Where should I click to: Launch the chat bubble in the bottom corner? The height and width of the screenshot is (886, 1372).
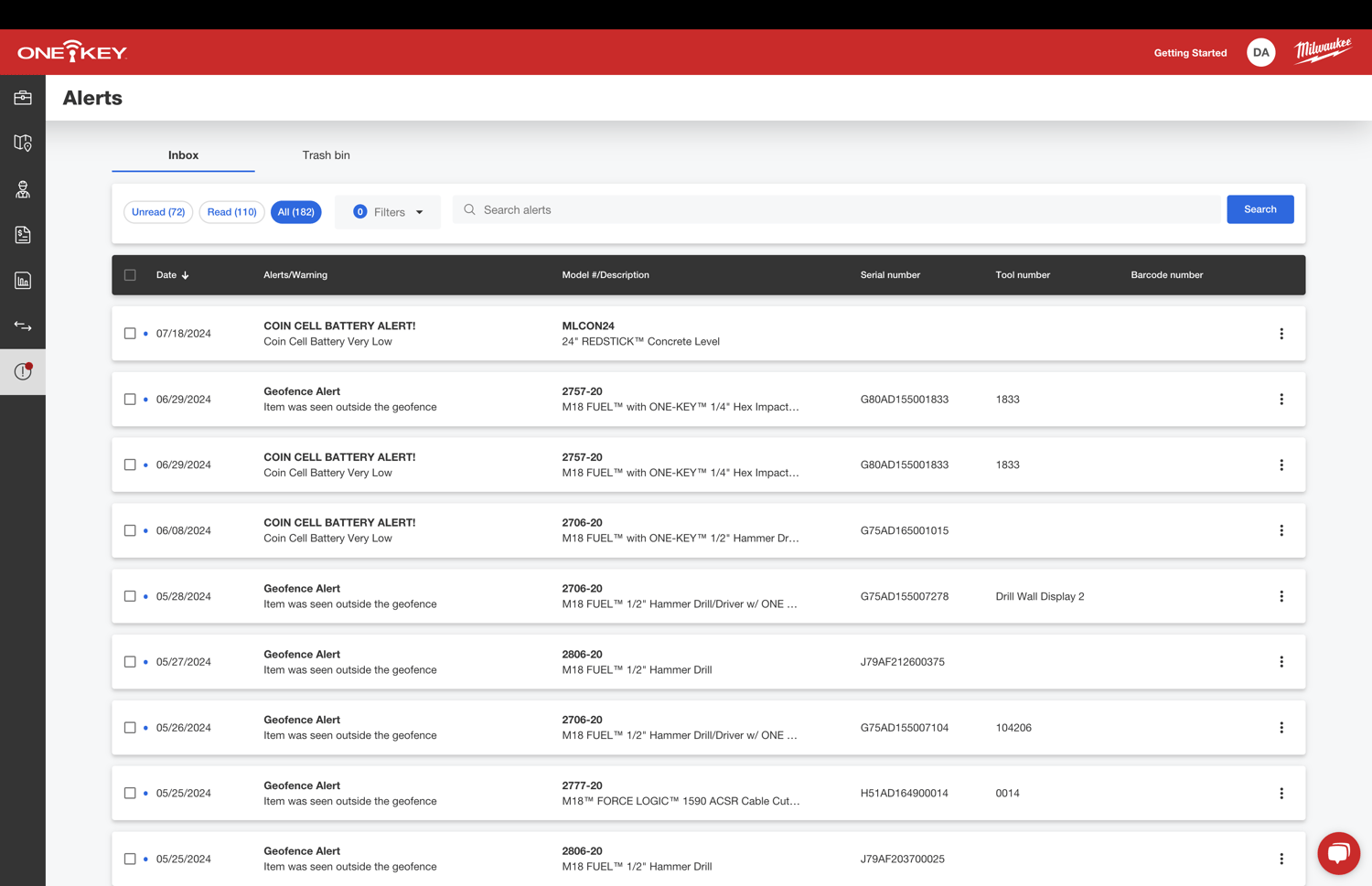[x=1338, y=853]
